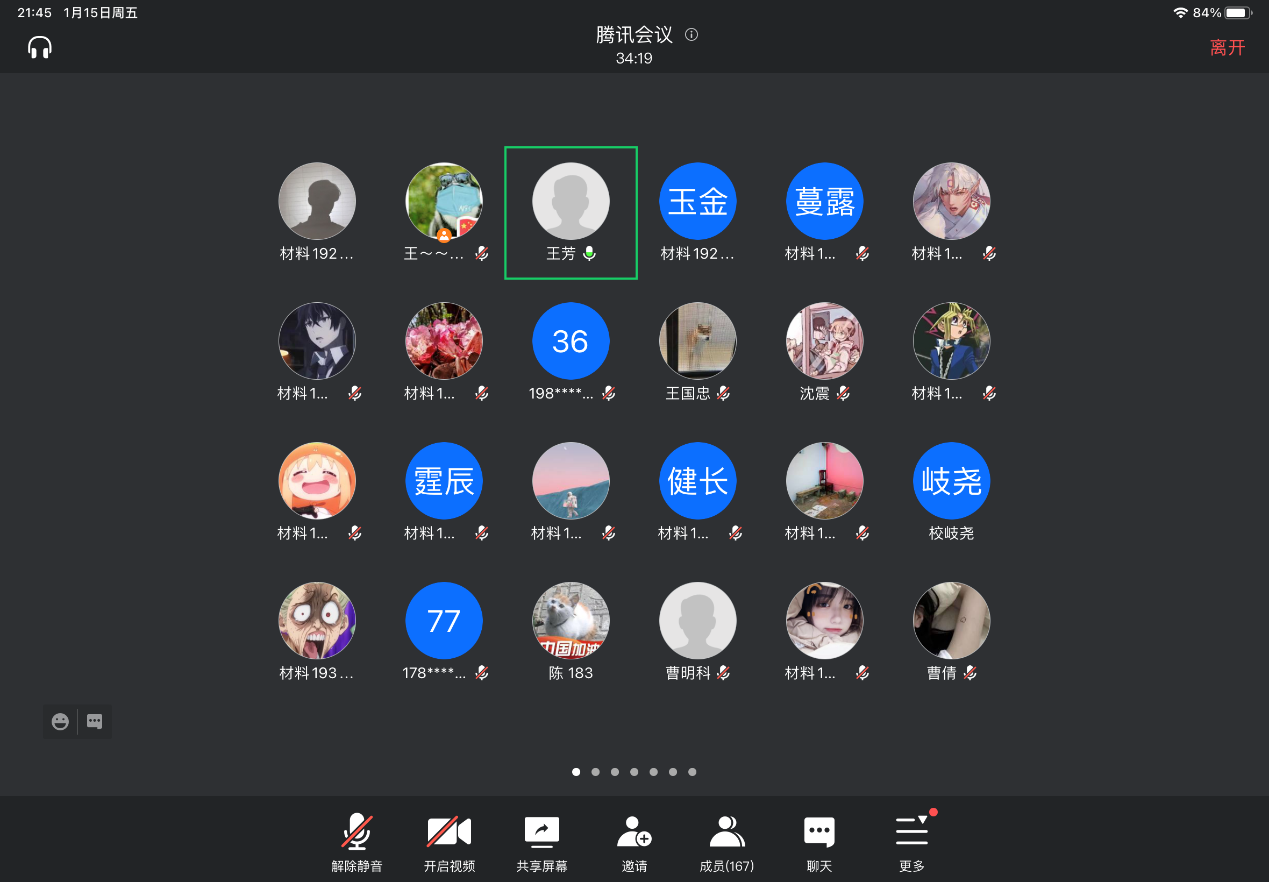Jump to the second participant page dot
This screenshot has height=882, width=1269.
pos(595,772)
